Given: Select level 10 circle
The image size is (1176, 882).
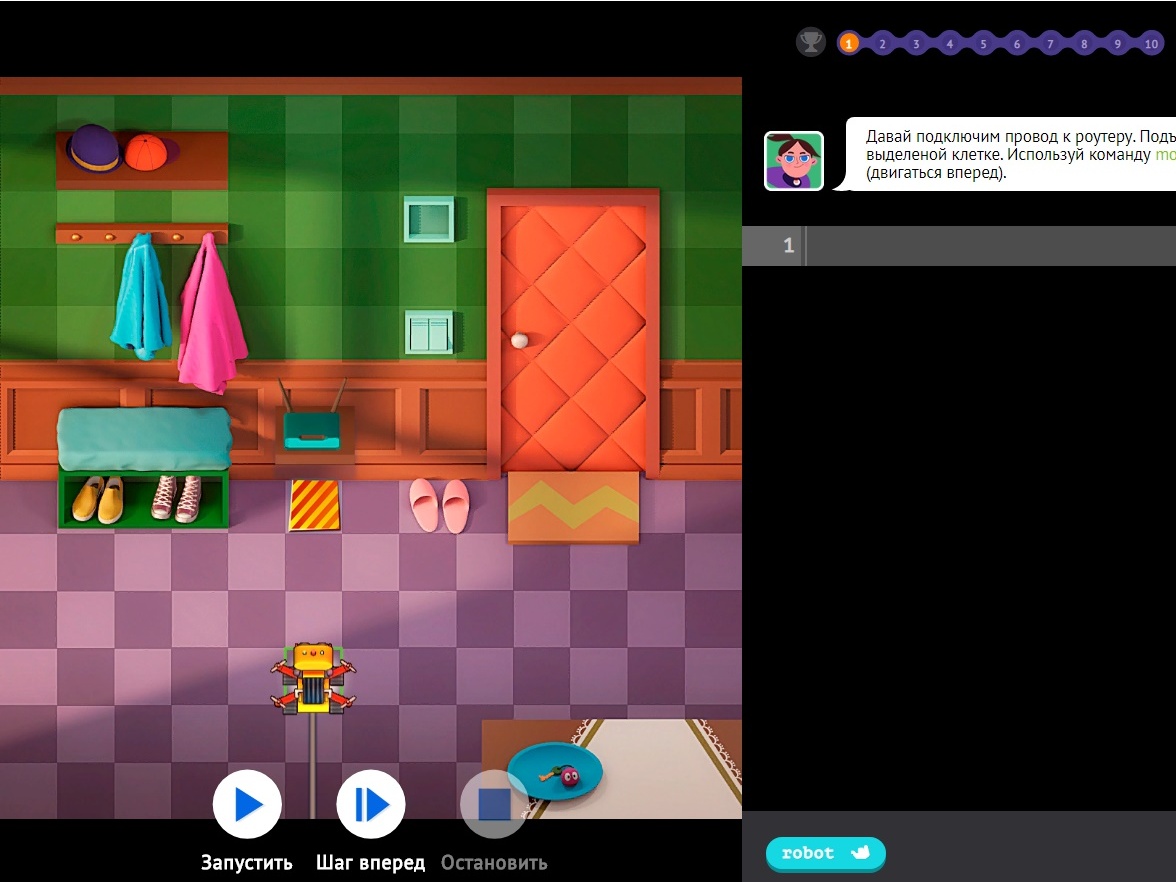Looking at the screenshot, I should point(1152,43).
